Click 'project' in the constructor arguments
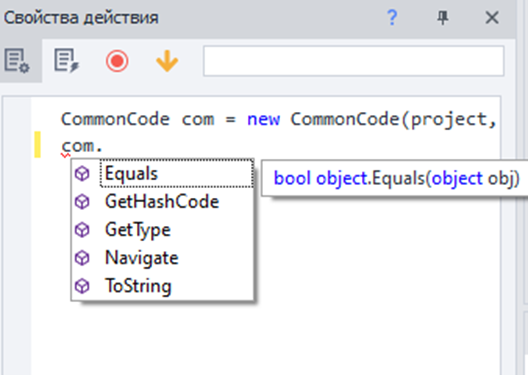528x375 pixels. click(449, 120)
